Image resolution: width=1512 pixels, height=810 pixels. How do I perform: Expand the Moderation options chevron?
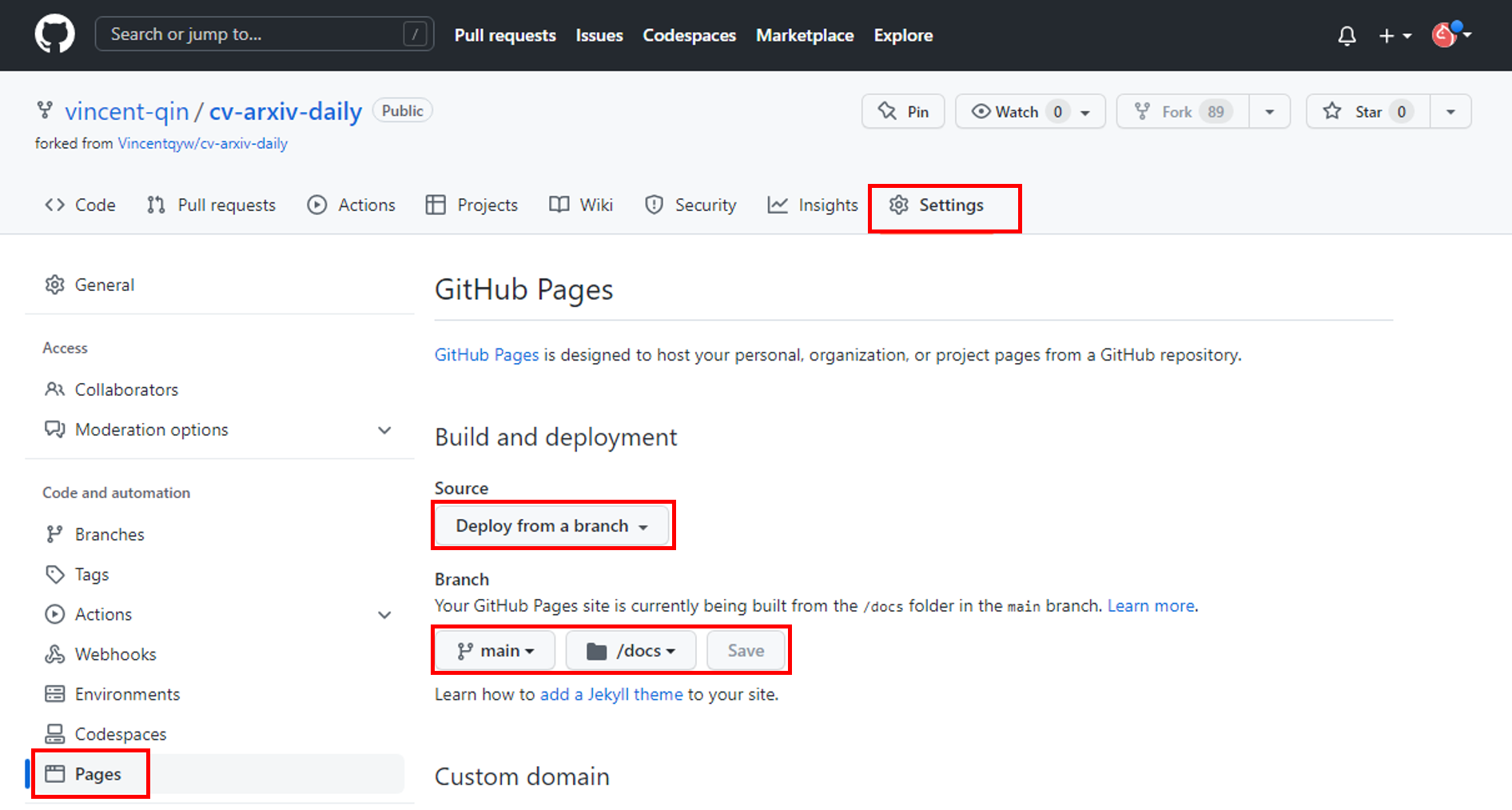(x=384, y=430)
